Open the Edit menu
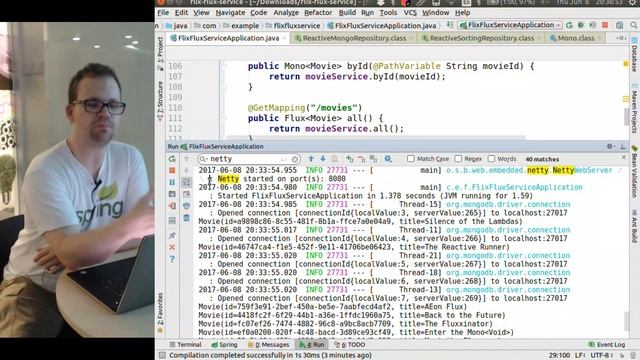Image resolution: width=640 pixels, height=360 pixels. 181,13
